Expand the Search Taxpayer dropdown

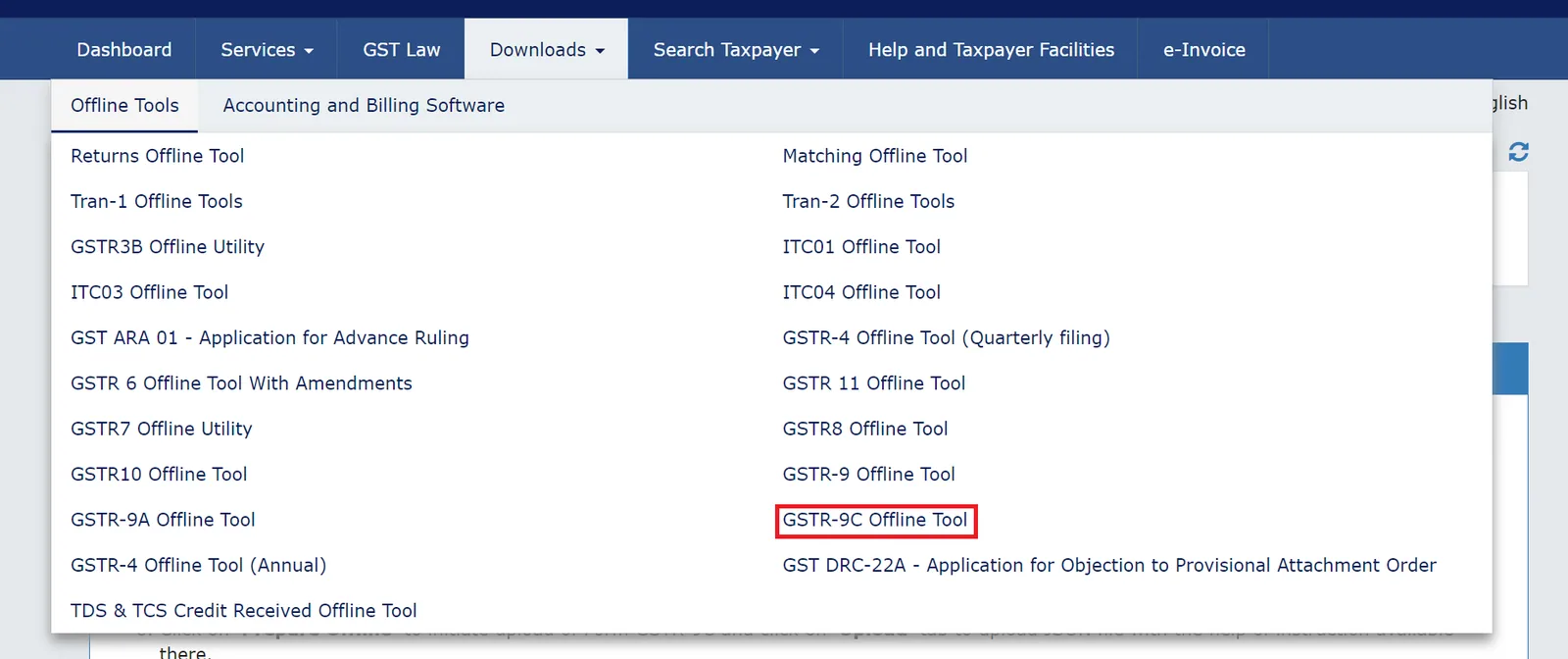point(736,49)
